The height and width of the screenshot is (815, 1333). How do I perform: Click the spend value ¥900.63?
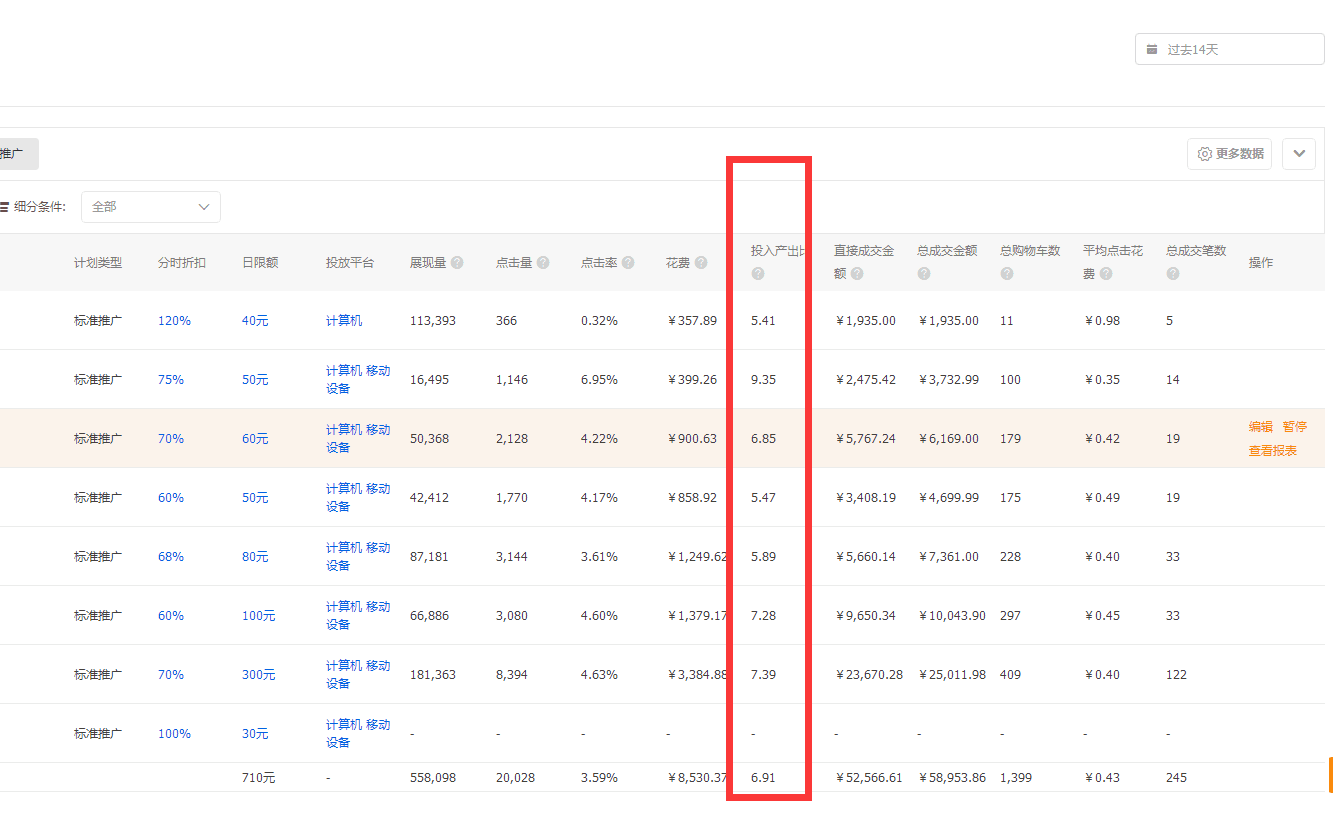[x=692, y=439]
